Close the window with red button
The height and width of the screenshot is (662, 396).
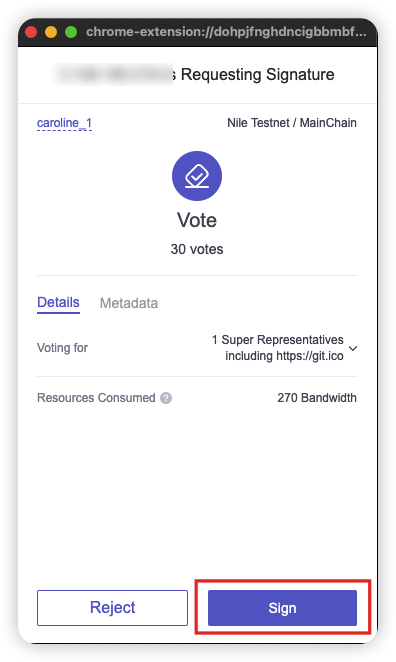(32, 32)
